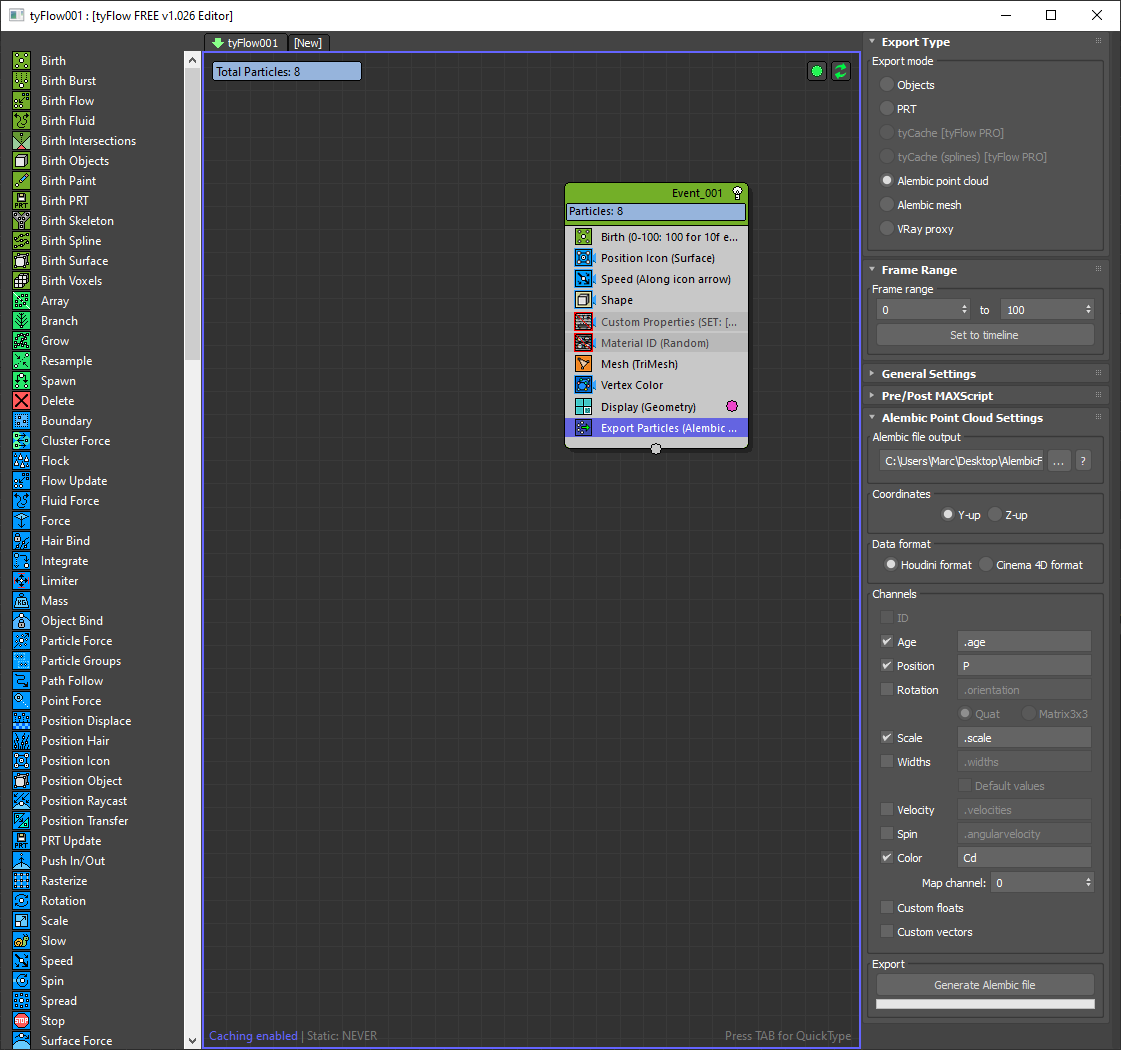The image size is (1121, 1050).
Task: Adjust the frame range start spinner
Action: (x=964, y=309)
